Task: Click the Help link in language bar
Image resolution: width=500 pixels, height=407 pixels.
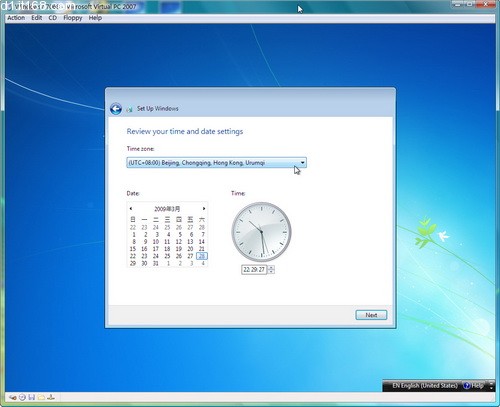Action: (x=478, y=386)
